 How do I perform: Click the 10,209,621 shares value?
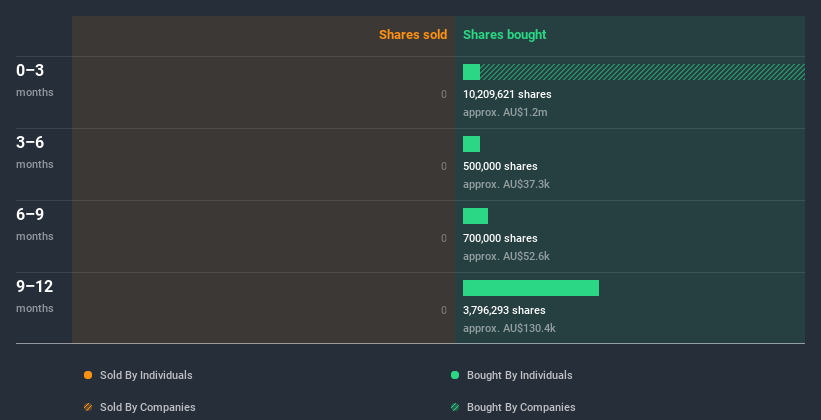point(507,94)
